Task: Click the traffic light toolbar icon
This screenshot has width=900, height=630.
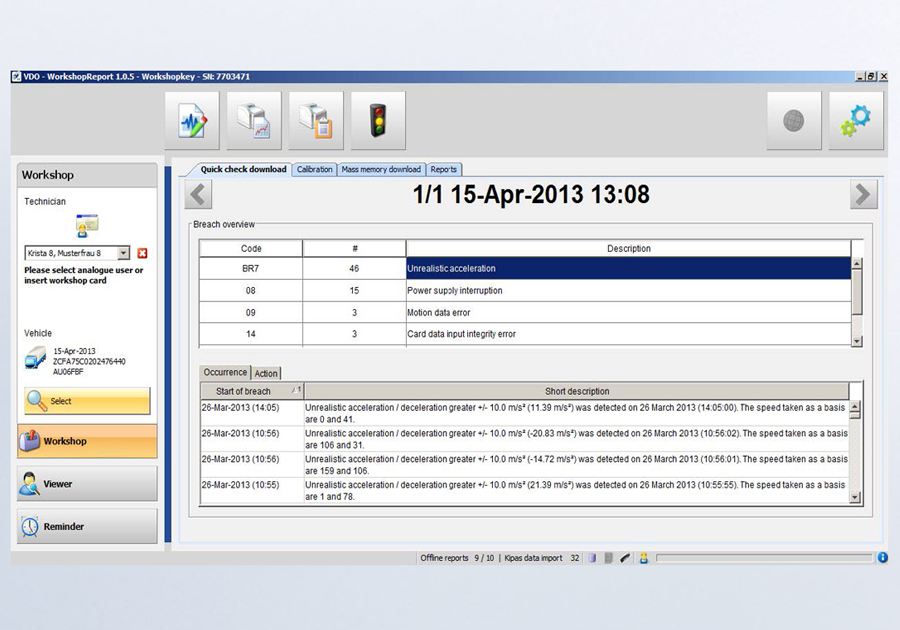Action: point(378,120)
